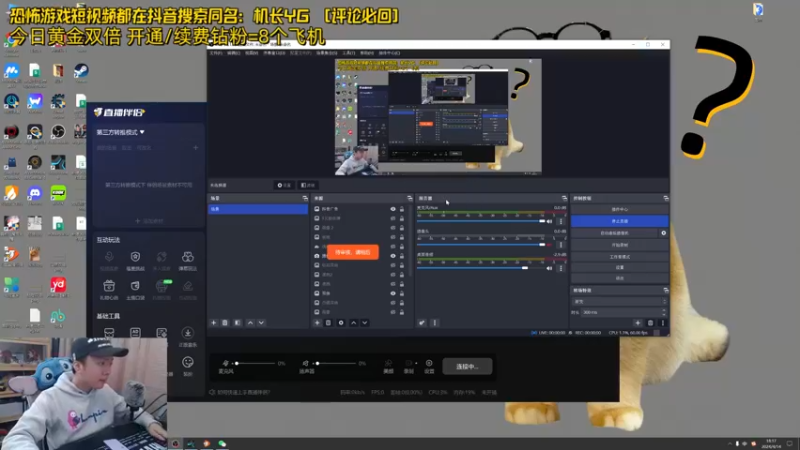Show the hidden second source via its eye icon

pyautogui.click(x=393, y=218)
